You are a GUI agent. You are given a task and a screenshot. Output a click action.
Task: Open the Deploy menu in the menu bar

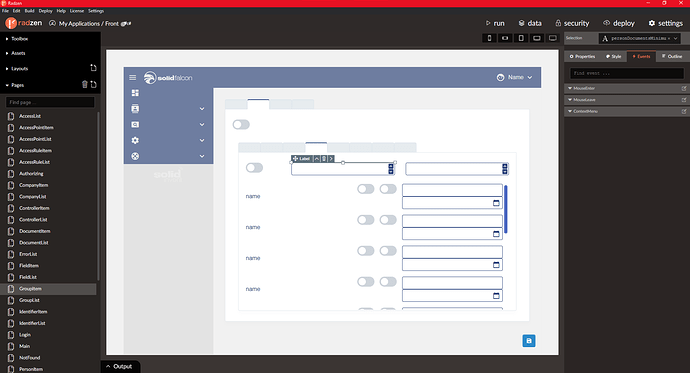45,11
